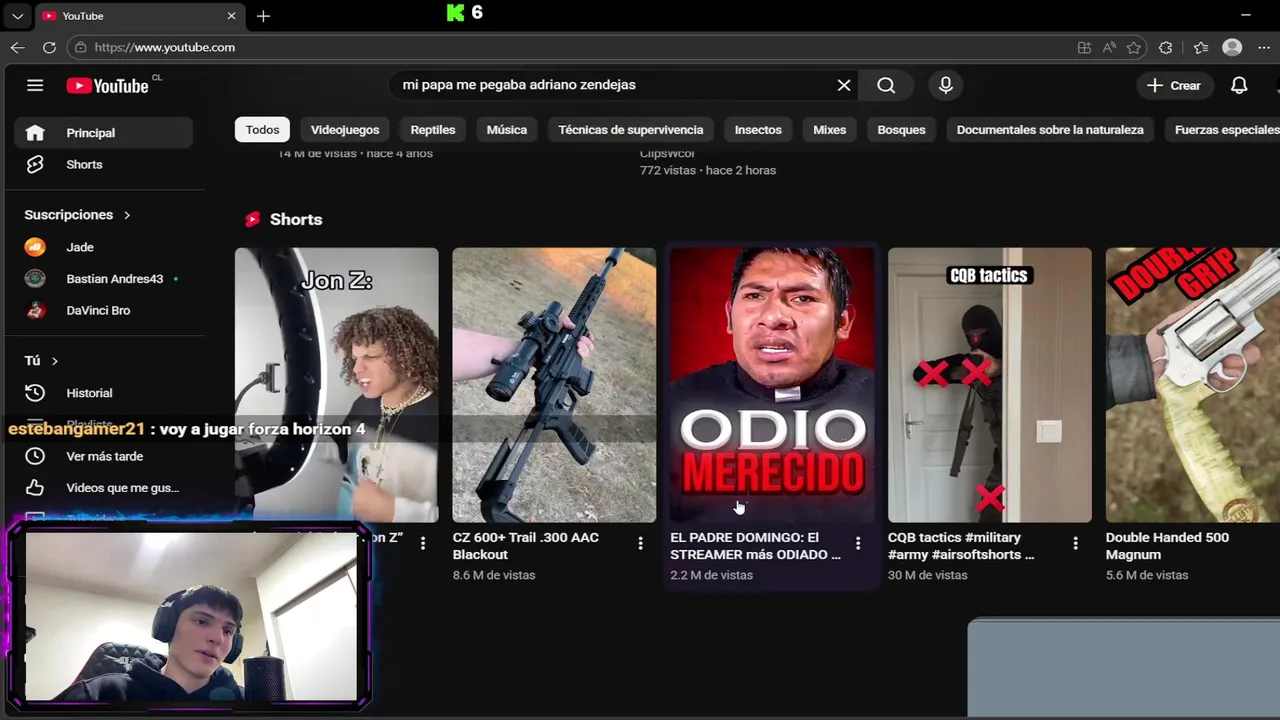Screen dimensions: 1280x720
Task: Expand the Tú section
Action: coord(42,360)
